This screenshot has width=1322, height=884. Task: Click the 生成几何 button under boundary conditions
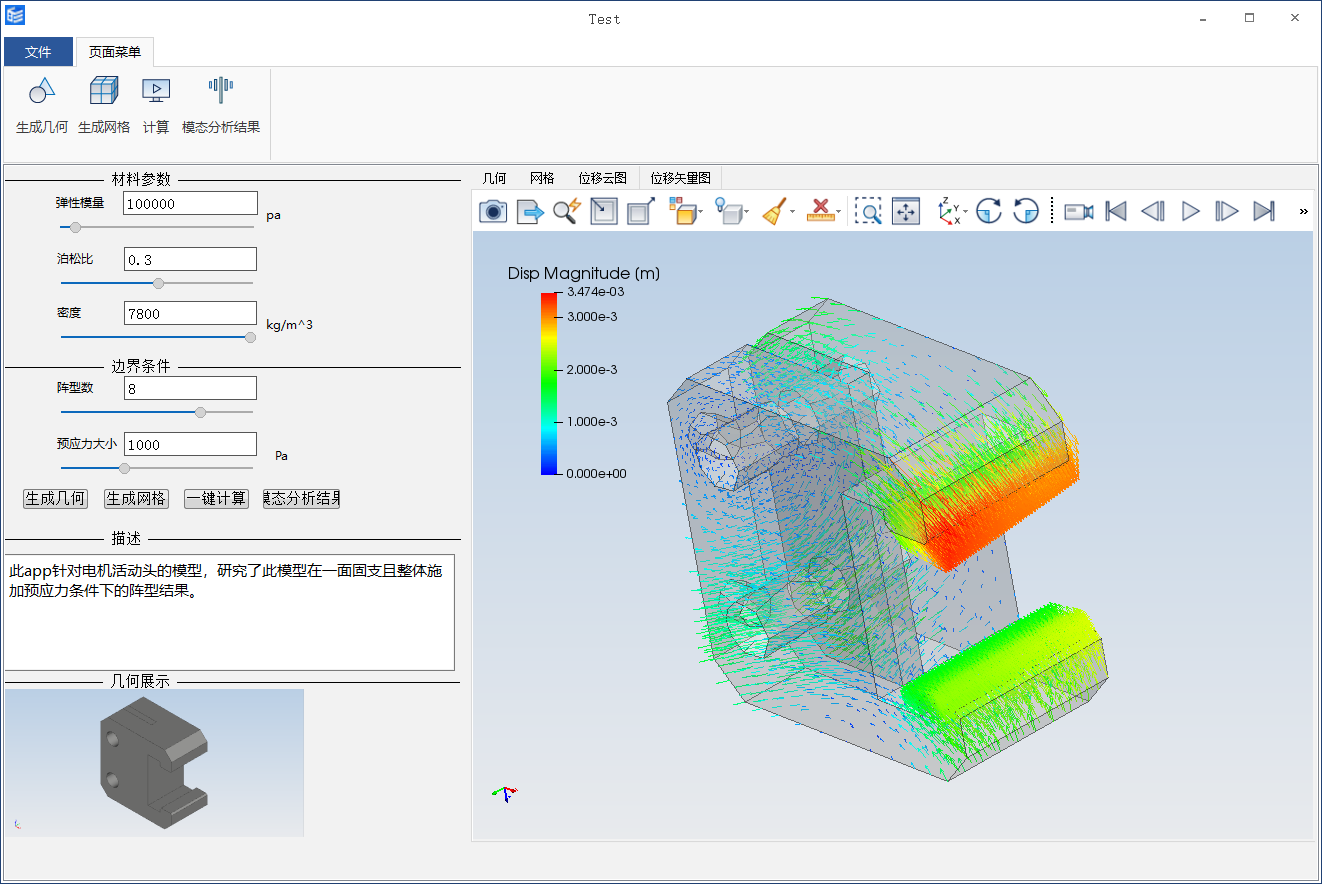[x=55, y=499]
